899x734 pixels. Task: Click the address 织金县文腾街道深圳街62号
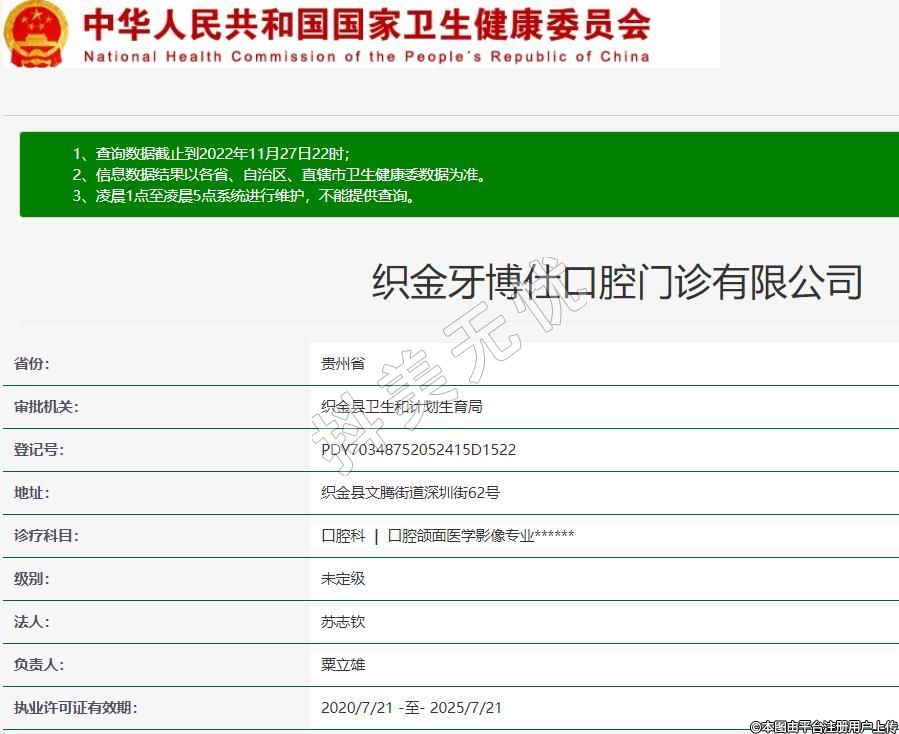point(410,493)
